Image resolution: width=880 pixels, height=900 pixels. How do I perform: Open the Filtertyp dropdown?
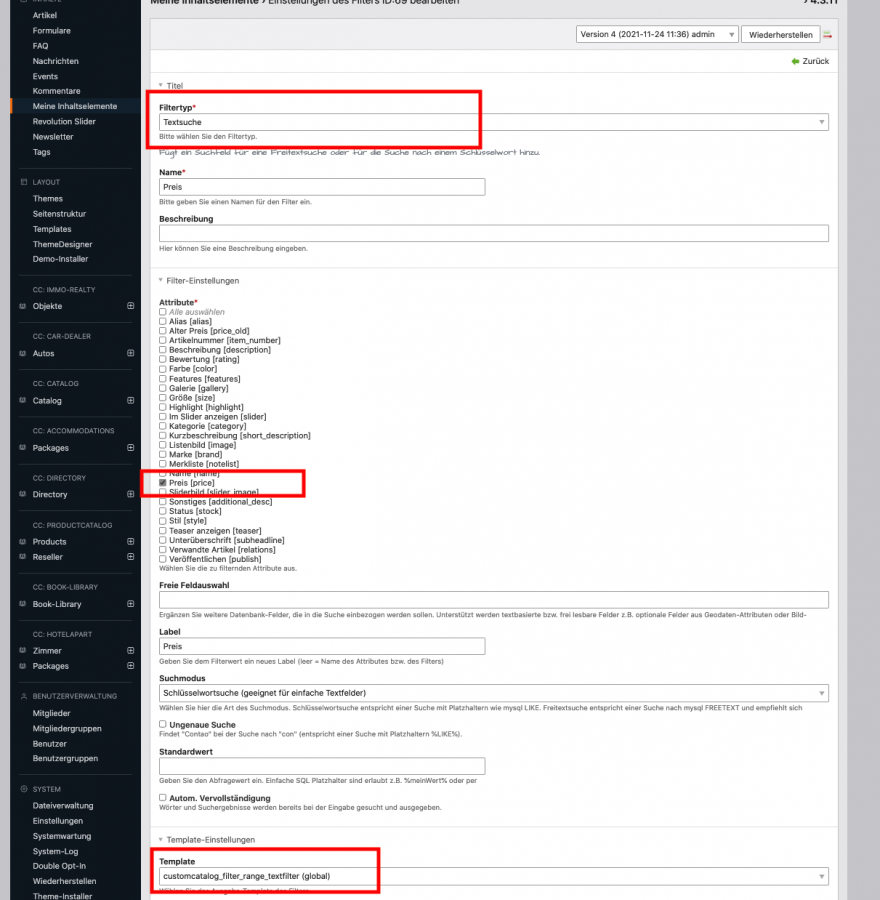(493, 122)
